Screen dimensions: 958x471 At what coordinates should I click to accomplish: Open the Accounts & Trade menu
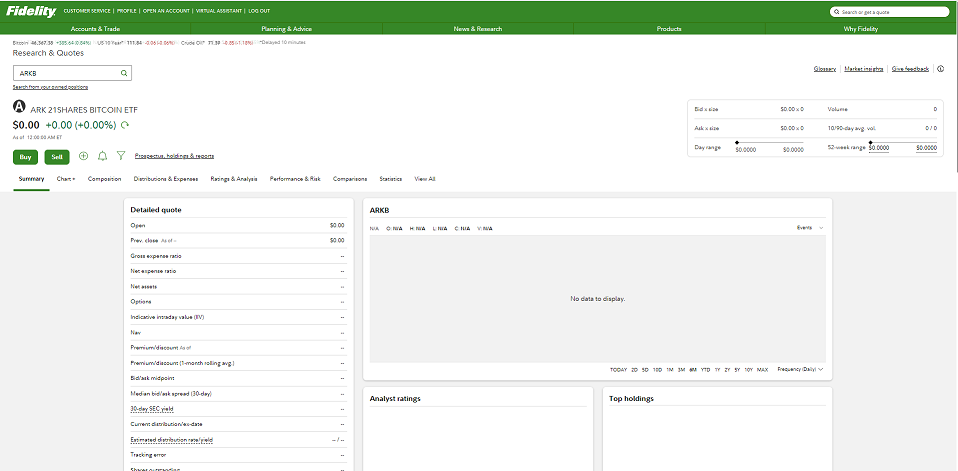(x=95, y=29)
